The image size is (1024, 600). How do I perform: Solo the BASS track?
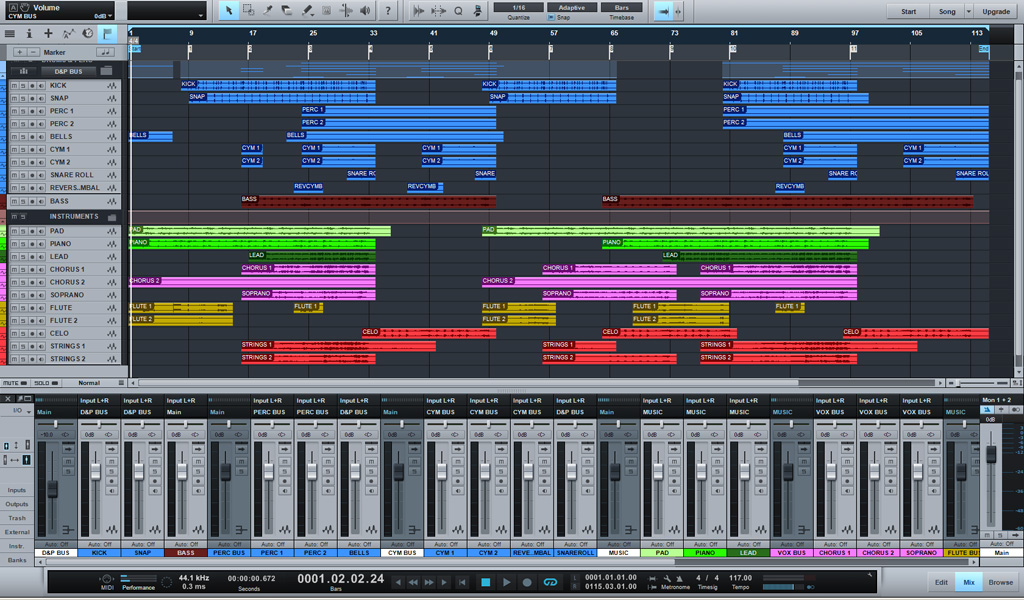click(23, 200)
